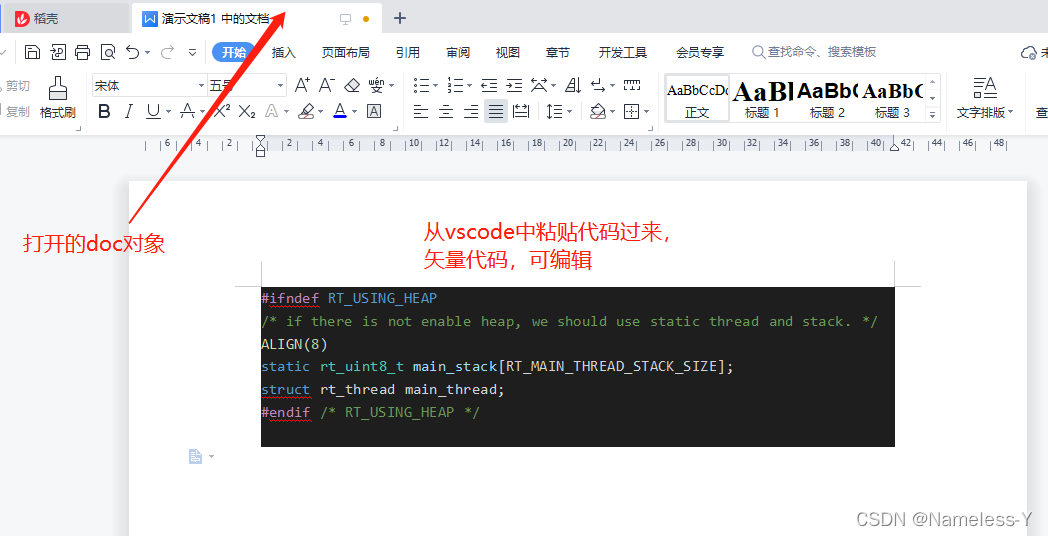Click the phonetic guide (wén) icon

pos(376,86)
